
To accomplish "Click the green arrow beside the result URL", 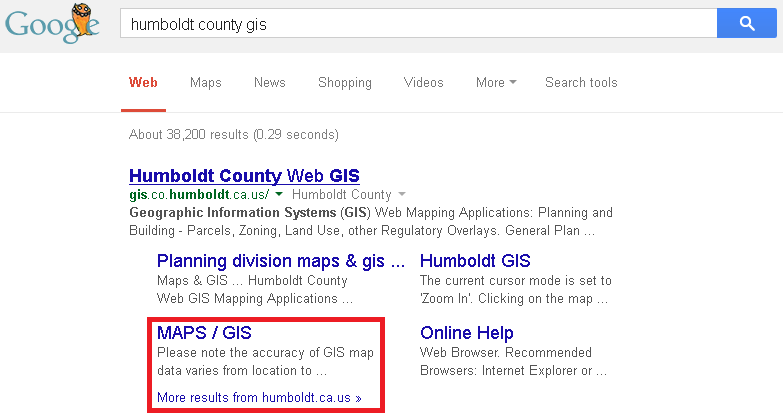I will coord(280,195).
